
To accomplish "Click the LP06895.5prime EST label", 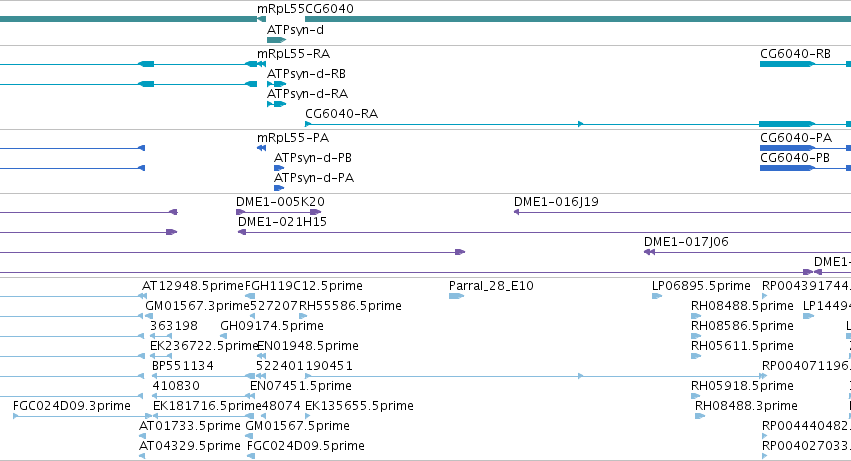I will 701,286.
